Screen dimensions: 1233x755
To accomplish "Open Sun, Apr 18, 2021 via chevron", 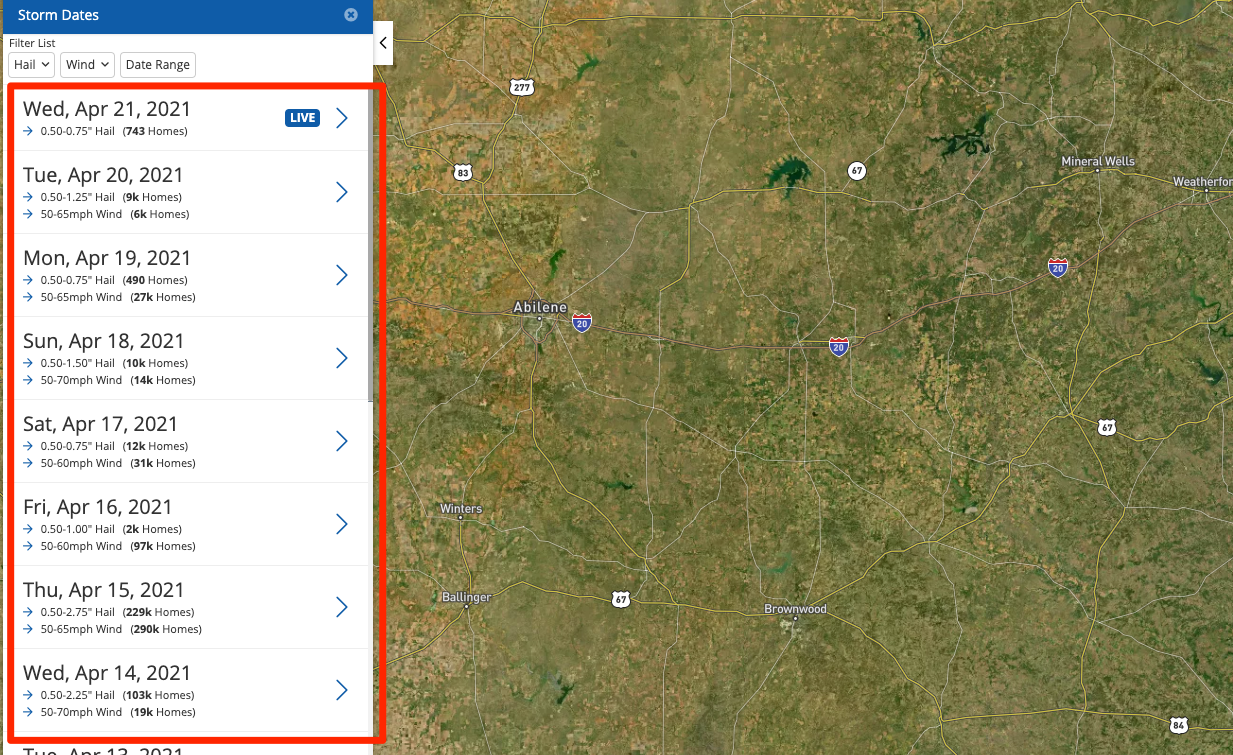I will click(342, 358).
